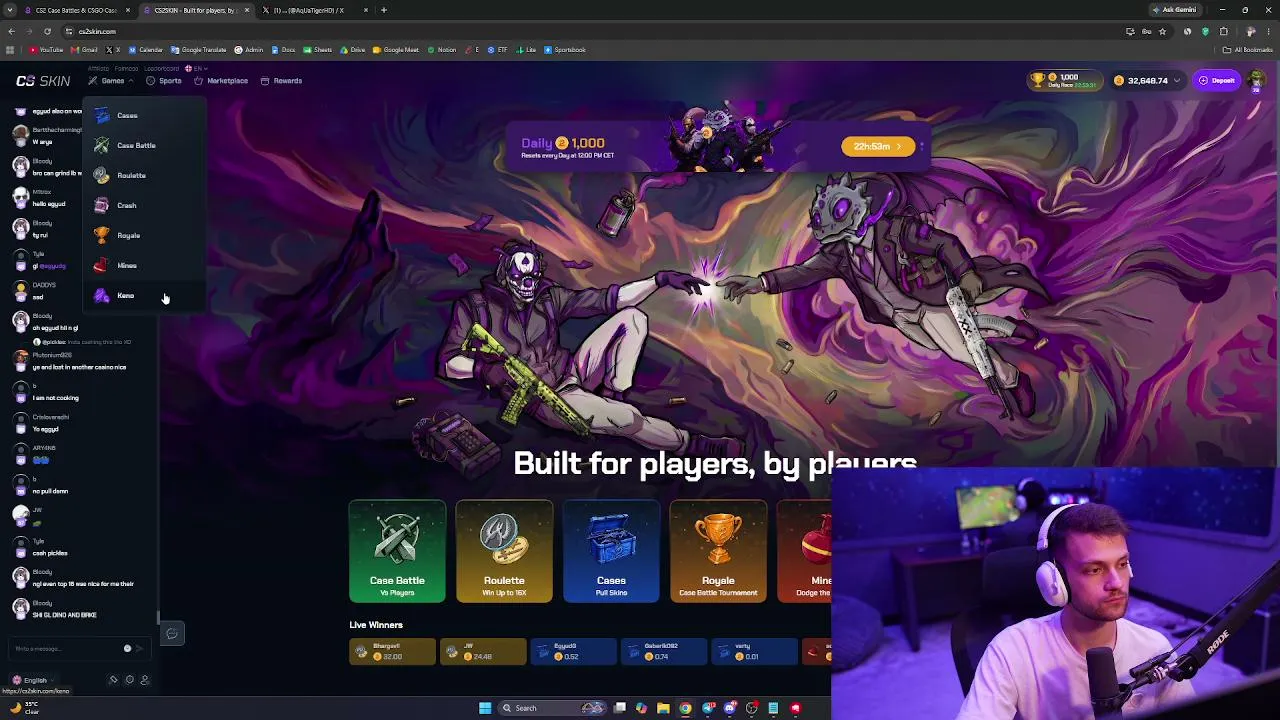
Task: View the 0.74 live winner card
Action: click(x=662, y=652)
